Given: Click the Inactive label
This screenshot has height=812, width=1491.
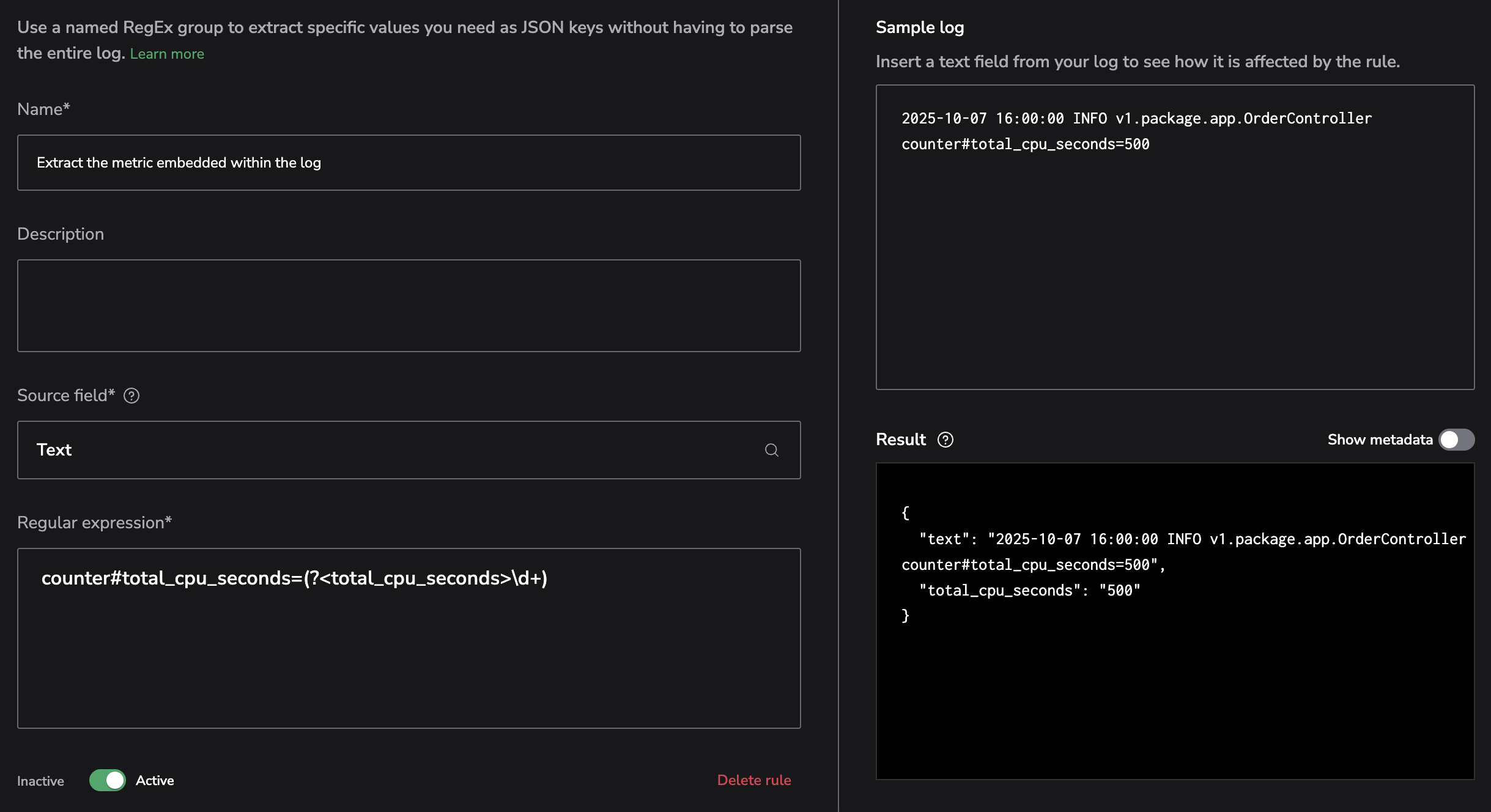Looking at the screenshot, I should point(40,781).
